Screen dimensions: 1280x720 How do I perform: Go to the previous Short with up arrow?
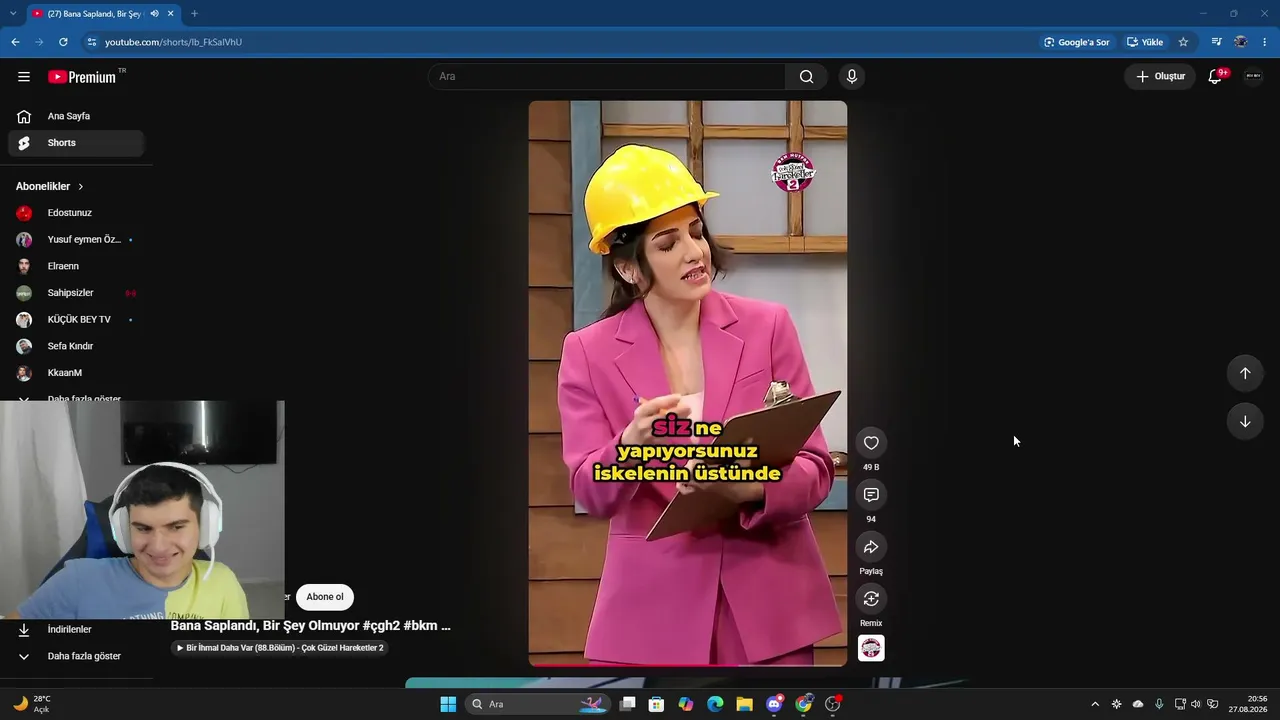[x=1245, y=373]
